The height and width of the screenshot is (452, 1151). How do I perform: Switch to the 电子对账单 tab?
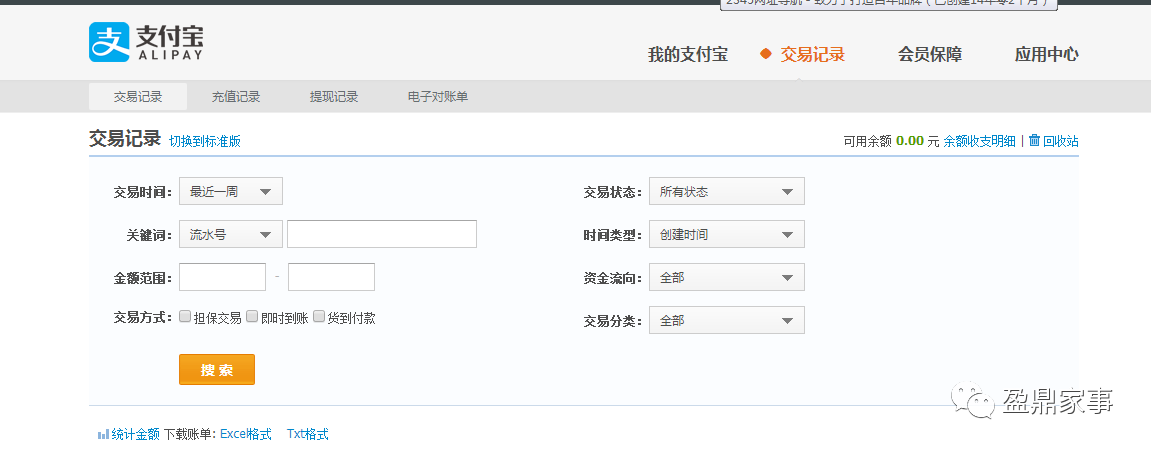click(438, 97)
